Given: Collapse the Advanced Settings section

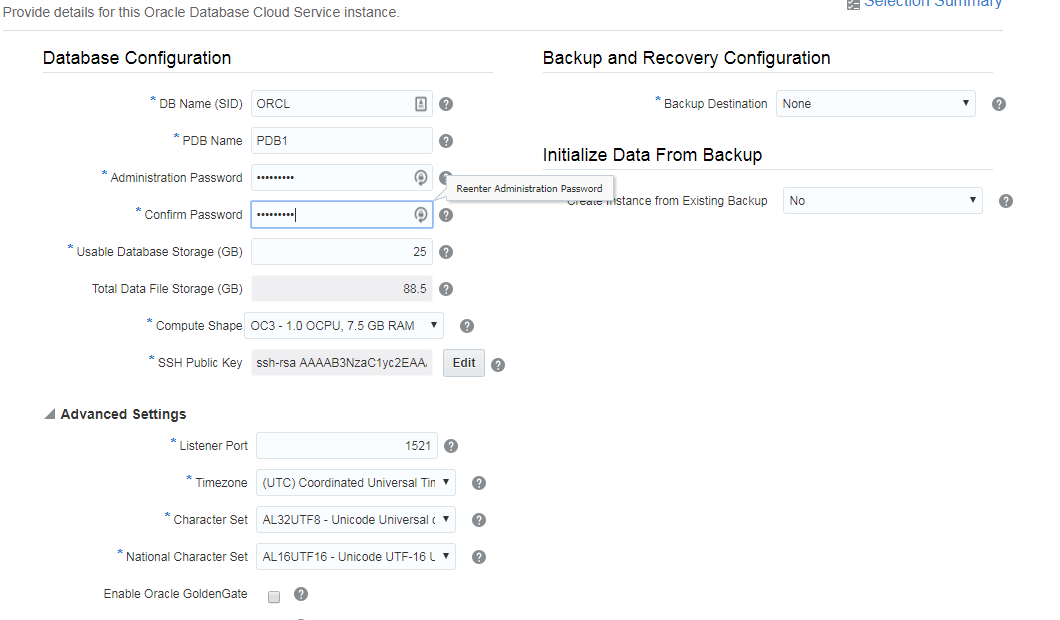Looking at the screenshot, I should [x=49, y=413].
